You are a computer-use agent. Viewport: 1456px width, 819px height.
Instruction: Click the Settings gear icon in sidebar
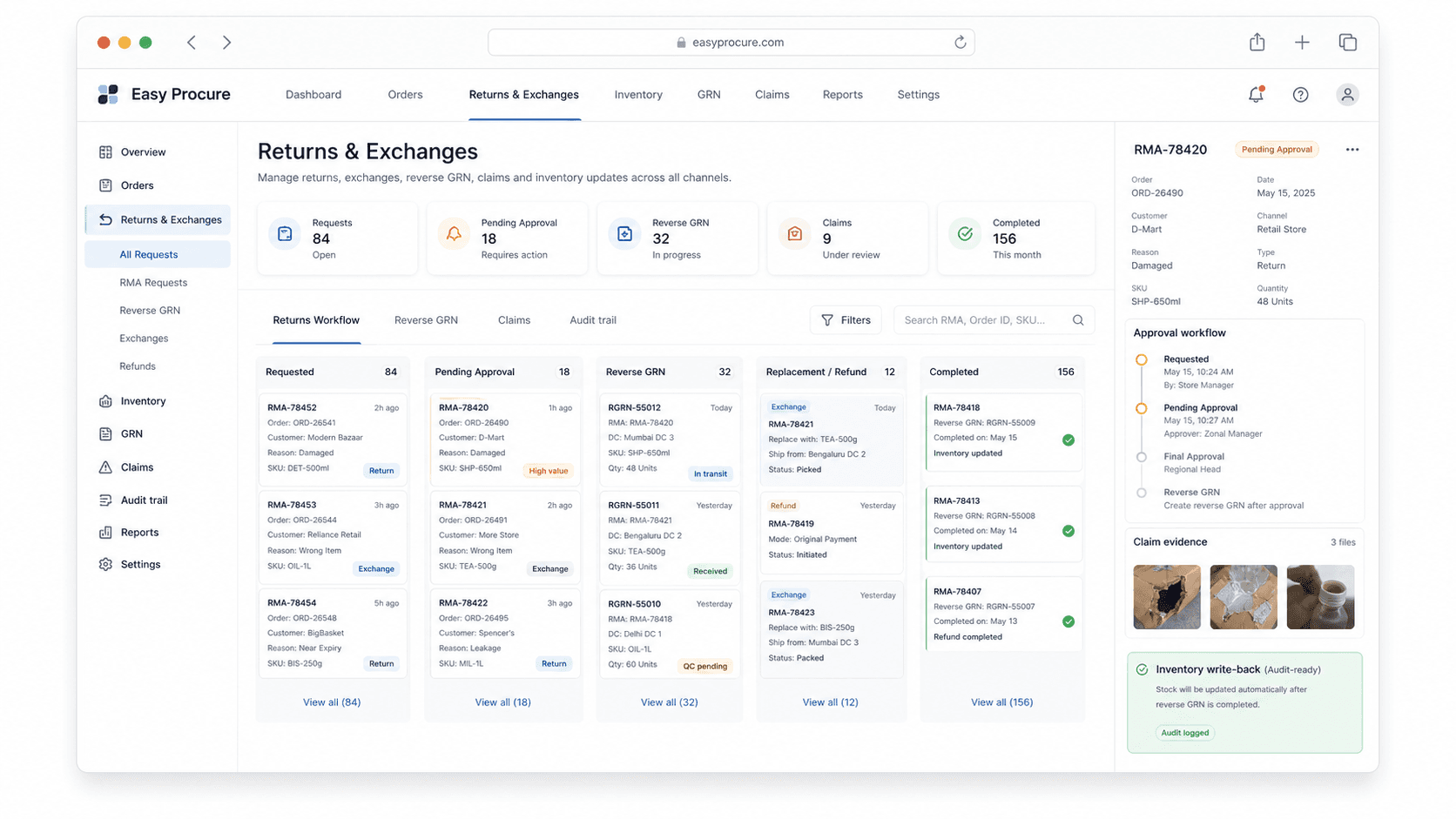point(105,565)
